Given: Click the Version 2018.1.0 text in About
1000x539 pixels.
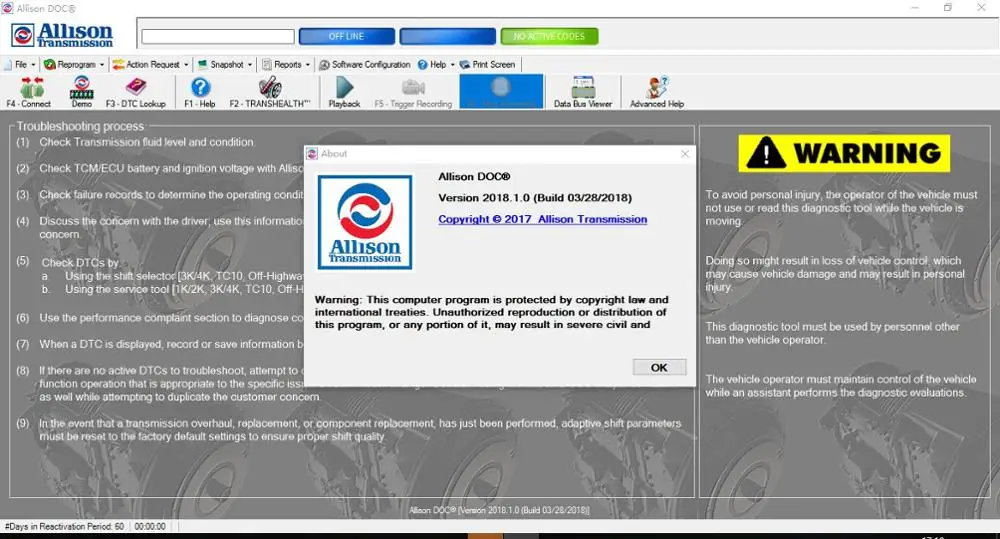Looking at the screenshot, I should pos(535,198).
